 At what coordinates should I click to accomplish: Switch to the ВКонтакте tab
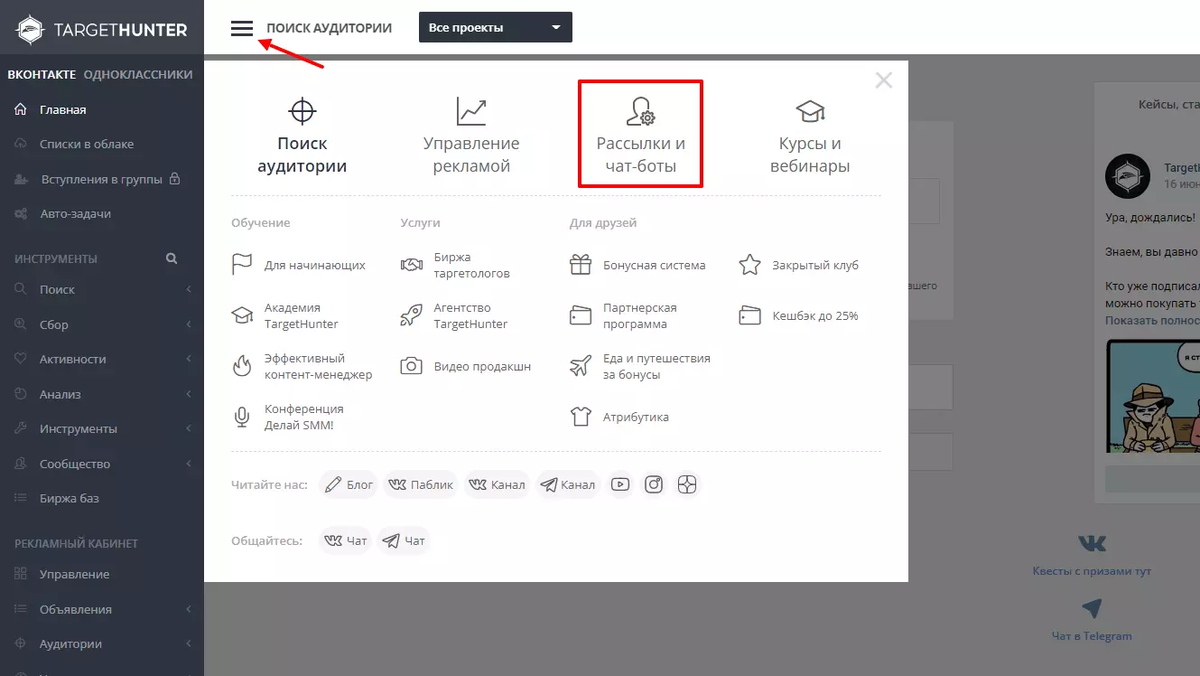click(x=42, y=74)
